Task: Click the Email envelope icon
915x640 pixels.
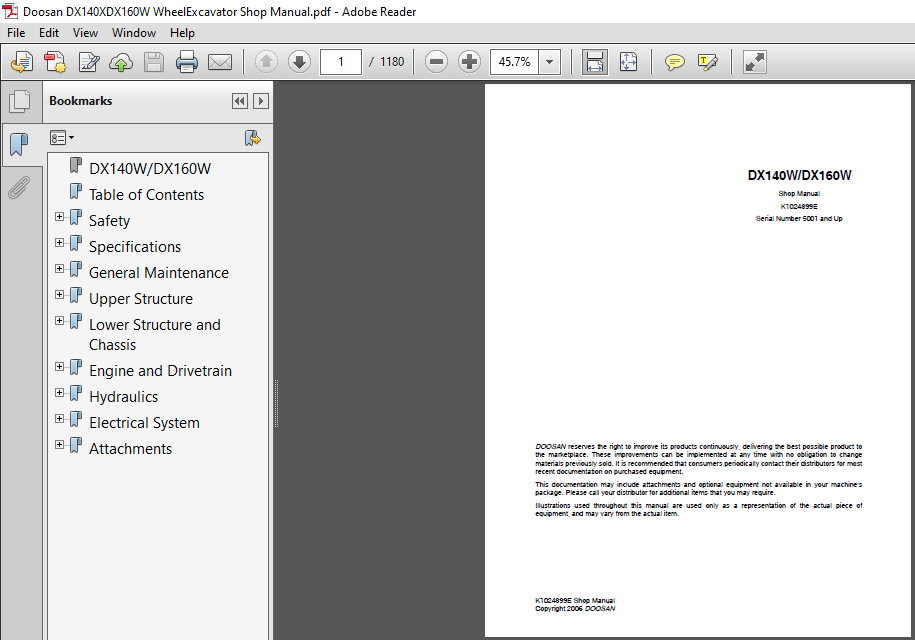Action: (220, 62)
